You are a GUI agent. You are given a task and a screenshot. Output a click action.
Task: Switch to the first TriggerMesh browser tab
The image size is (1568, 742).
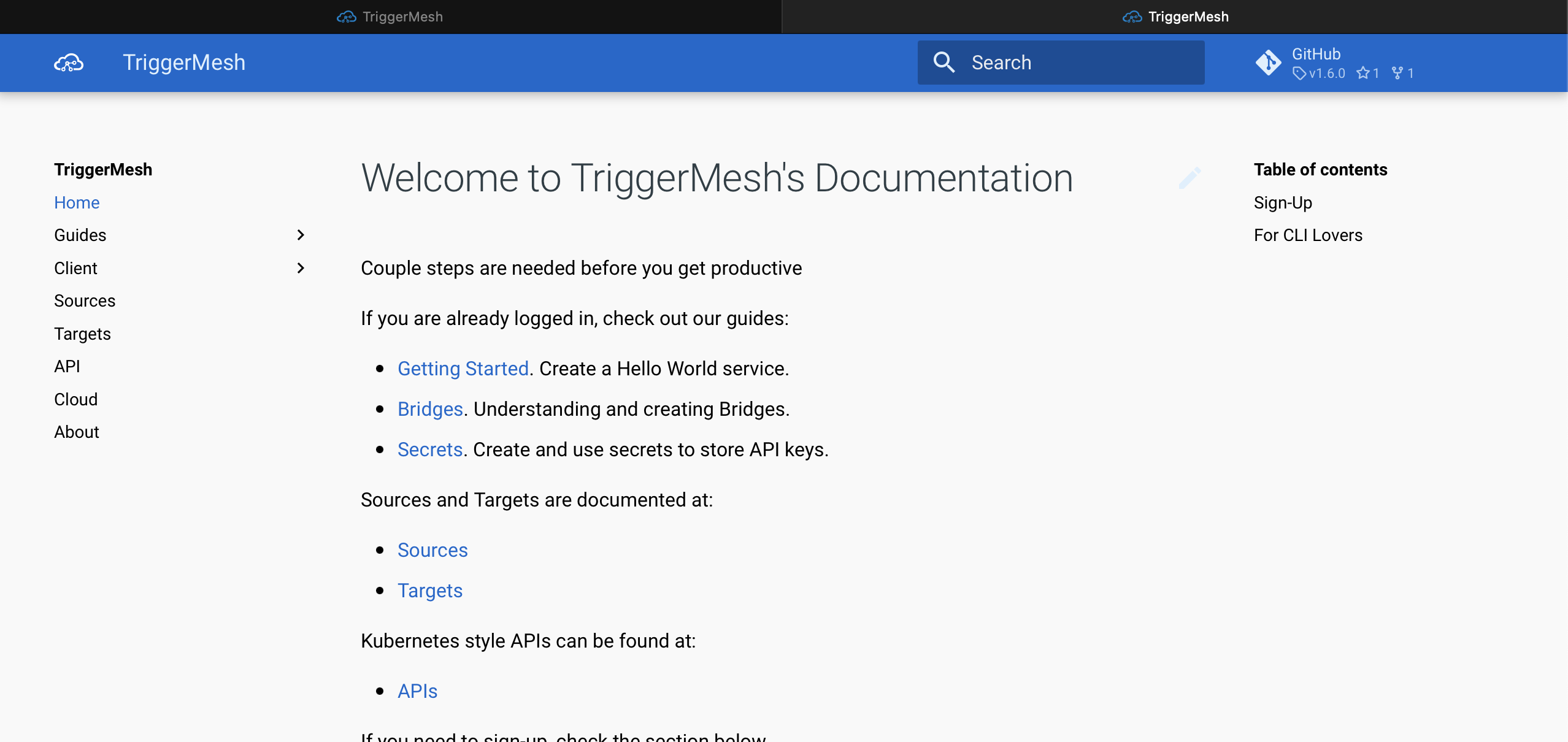coord(391,17)
